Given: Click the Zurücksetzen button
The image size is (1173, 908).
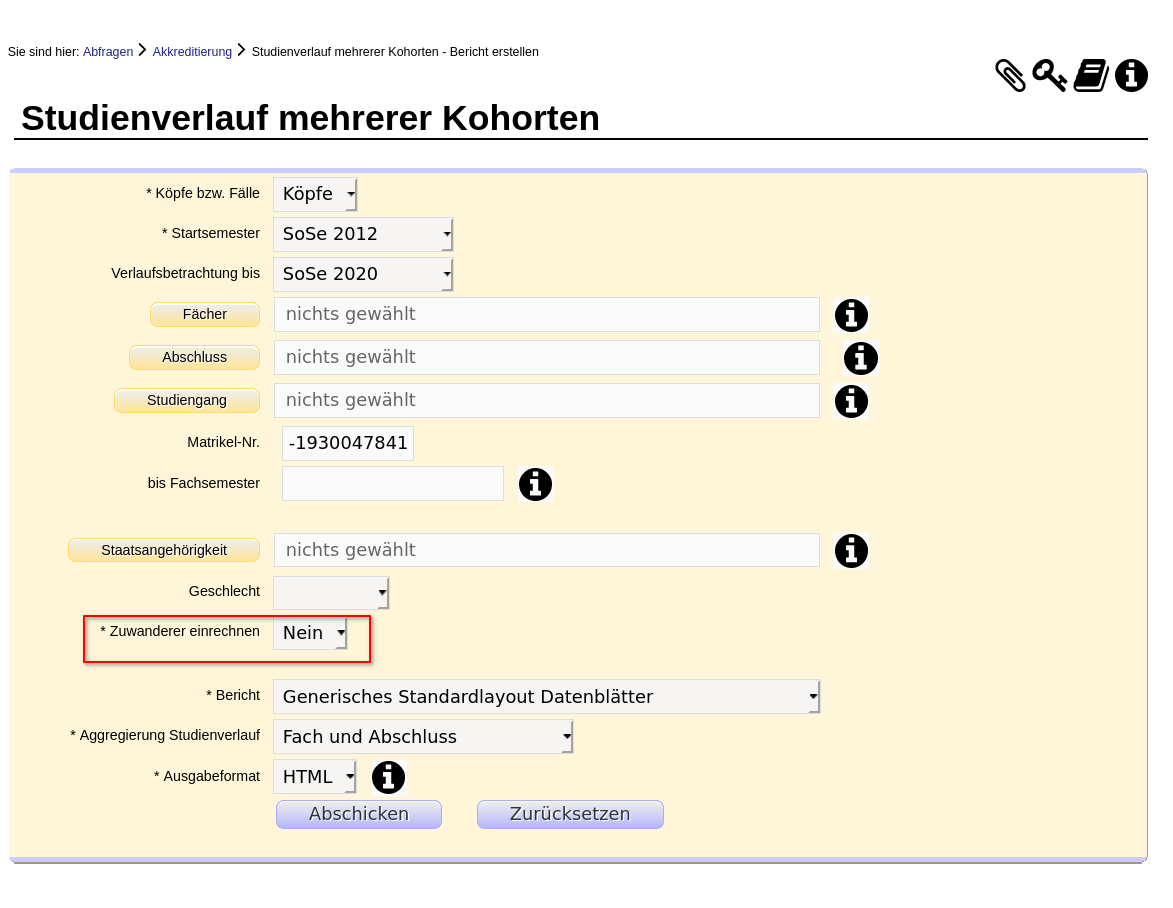Looking at the screenshot, I should (x=570, y=814).
